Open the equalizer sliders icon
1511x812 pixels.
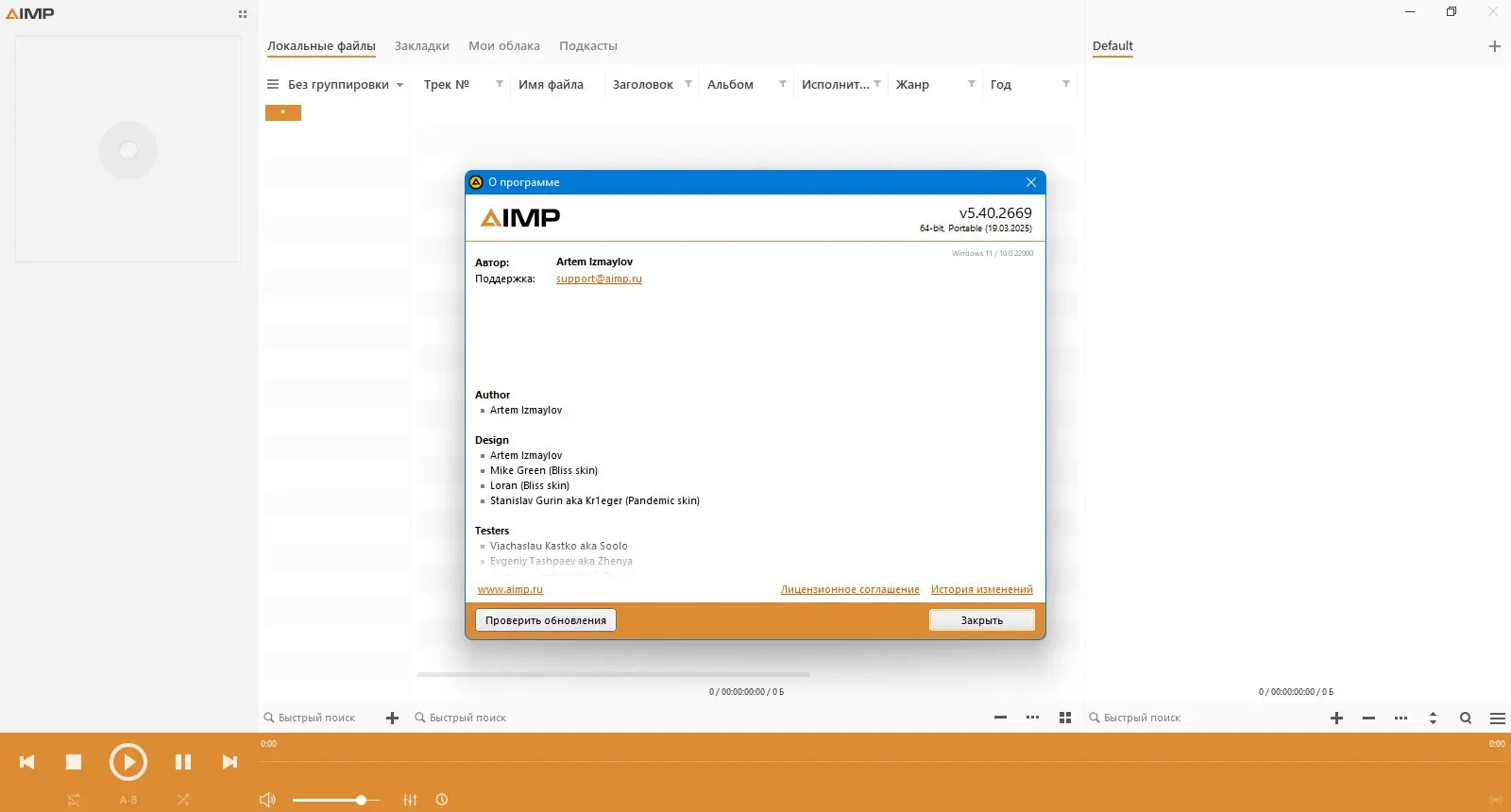tap(410, 800)
